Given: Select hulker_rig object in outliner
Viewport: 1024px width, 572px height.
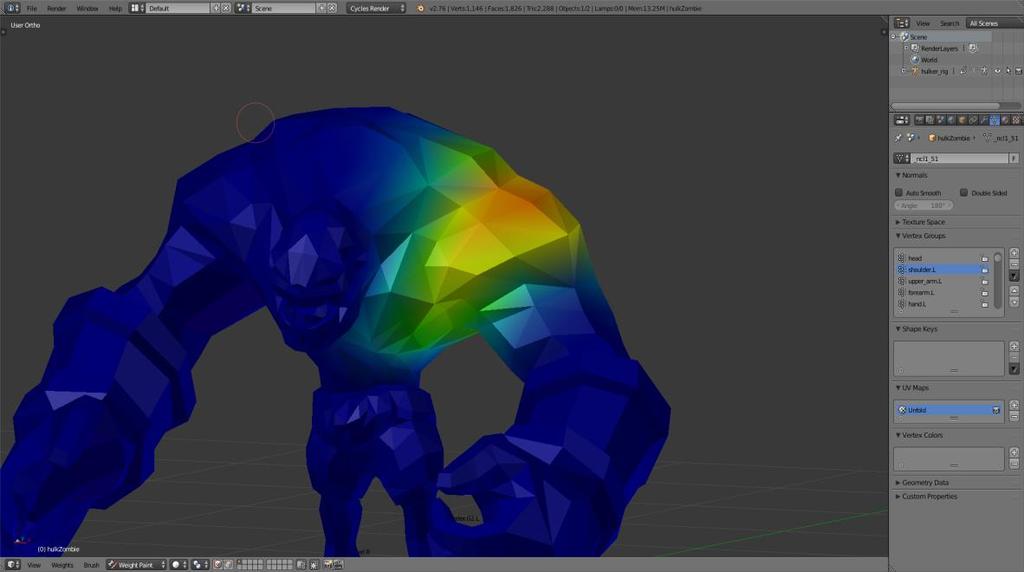Looking at the screenshot, I should tap(934, 71).
